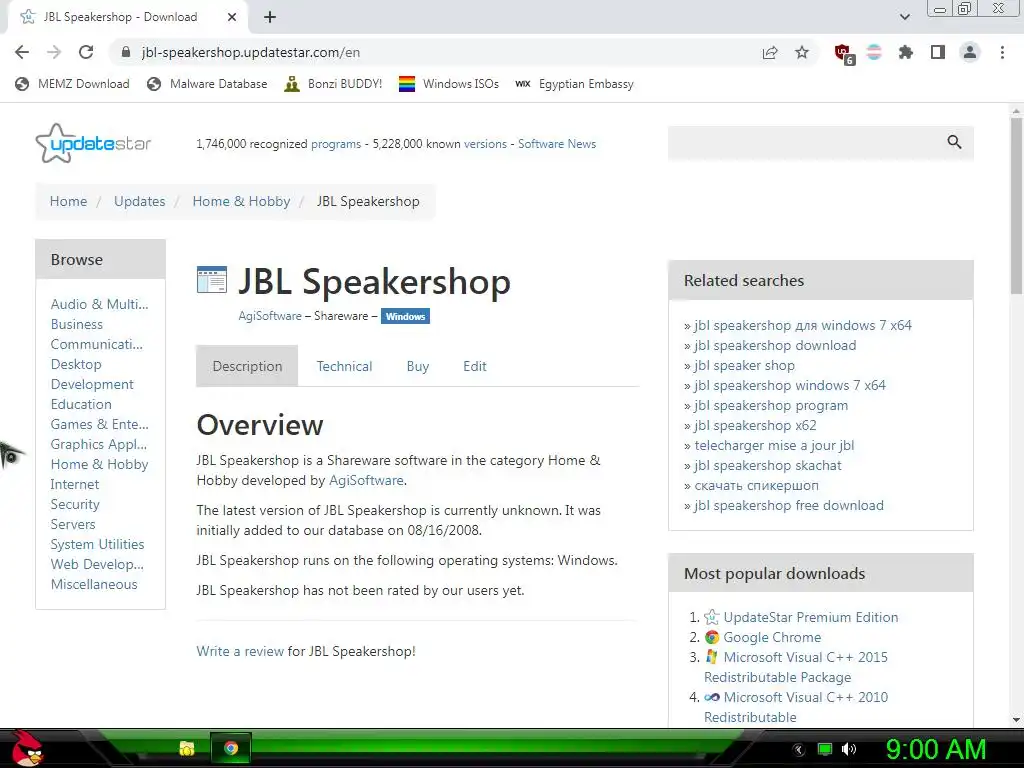Open the file explorer taskbar icon
1024x768 pixels.
187,748
